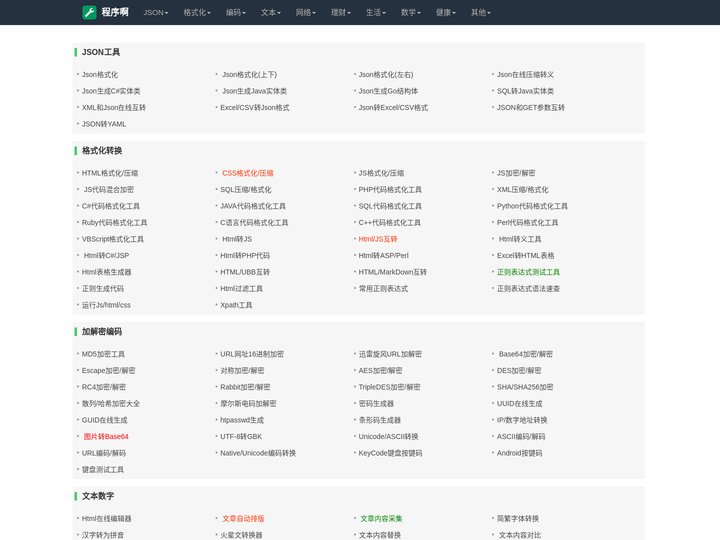Open Excel/CSV转Json格式 link
Image resolution: width=720 pixels, height=540 pixels.
coord(255,107)
